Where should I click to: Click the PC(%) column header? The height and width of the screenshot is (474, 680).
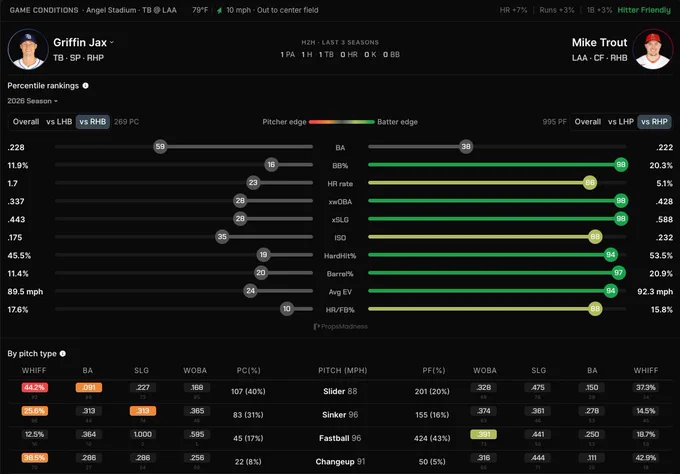pos(248,370)
